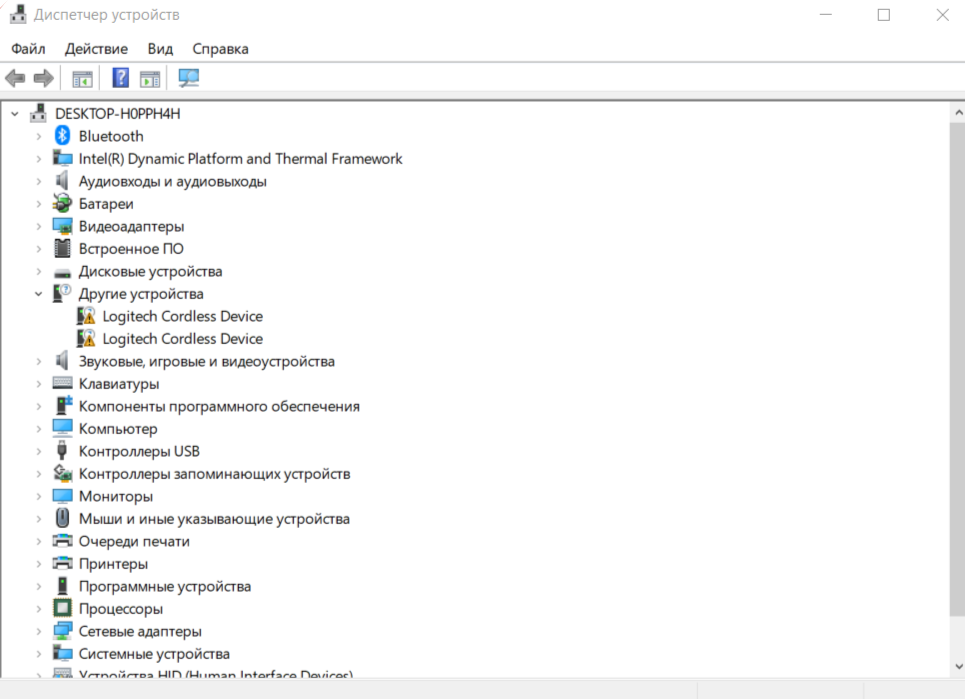Viewport: 965px width, 699px height.
Task: Click the scan for hardware changes monitor icon
Action: click(x=188, y=78)
